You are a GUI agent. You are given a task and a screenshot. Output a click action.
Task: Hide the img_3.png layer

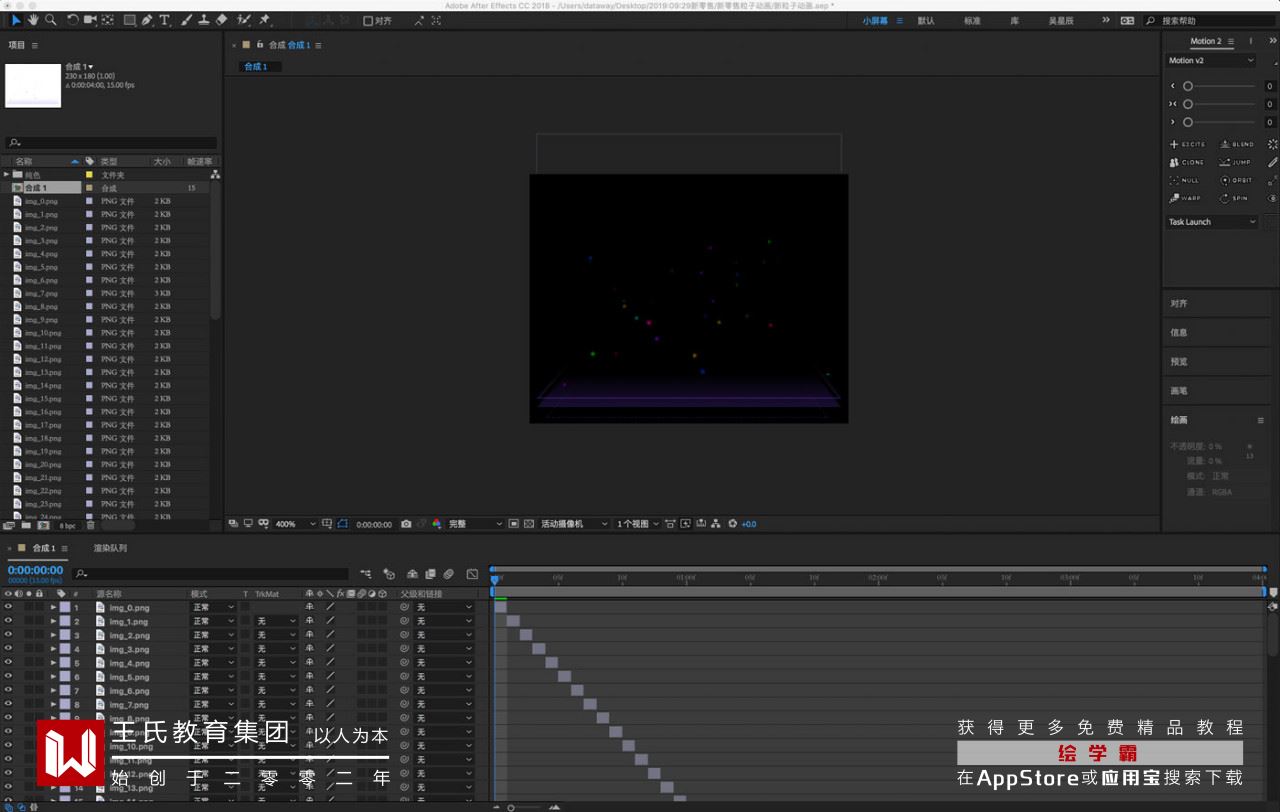[x=8, y=649]
